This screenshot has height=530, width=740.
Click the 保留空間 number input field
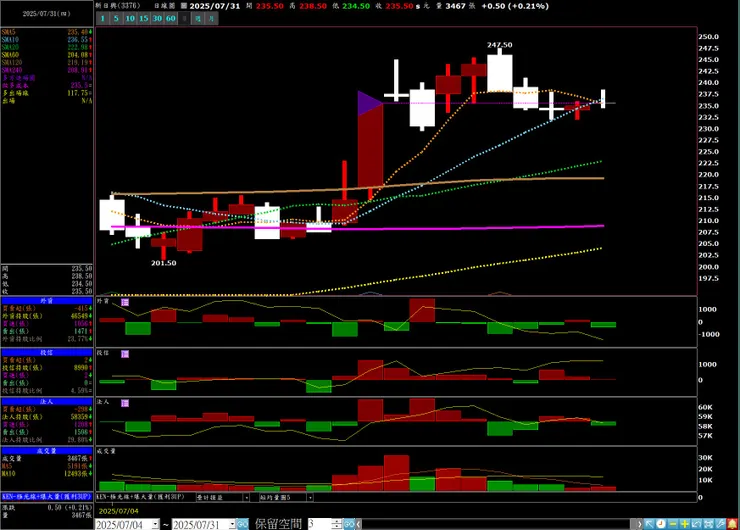[320, 524]
